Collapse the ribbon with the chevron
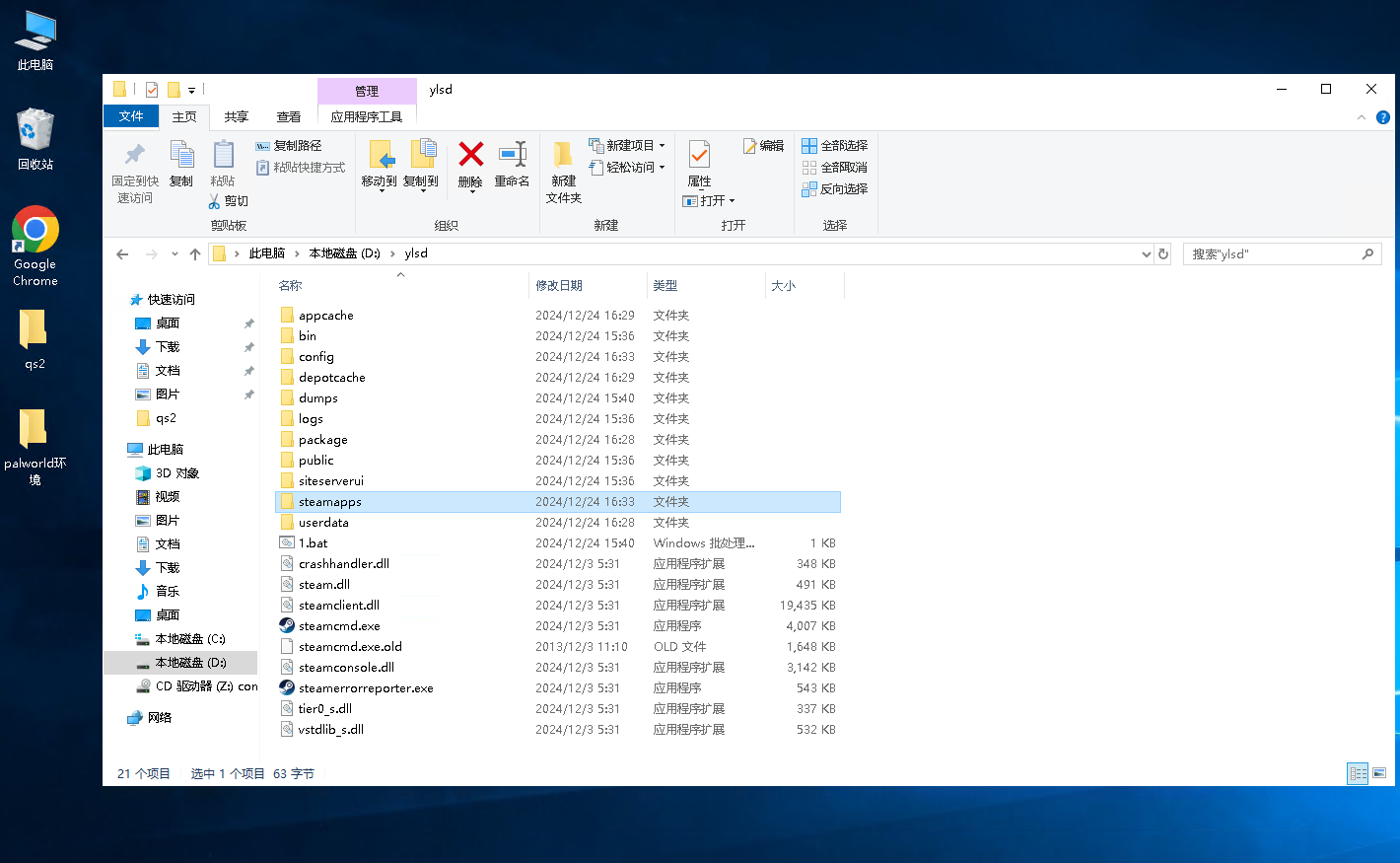 coord(1362,116)
